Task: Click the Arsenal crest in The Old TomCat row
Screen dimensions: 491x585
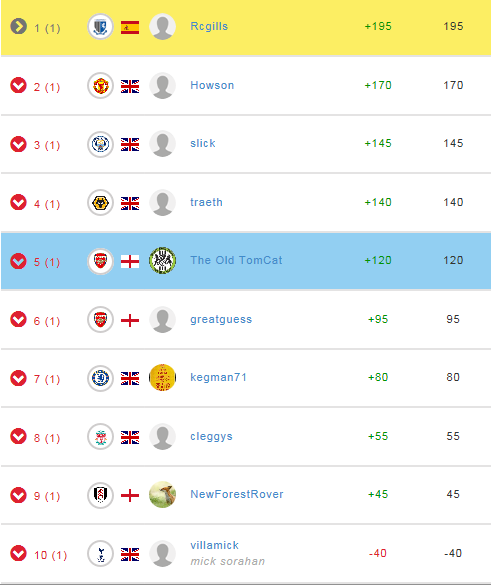Action: [100, 261]
